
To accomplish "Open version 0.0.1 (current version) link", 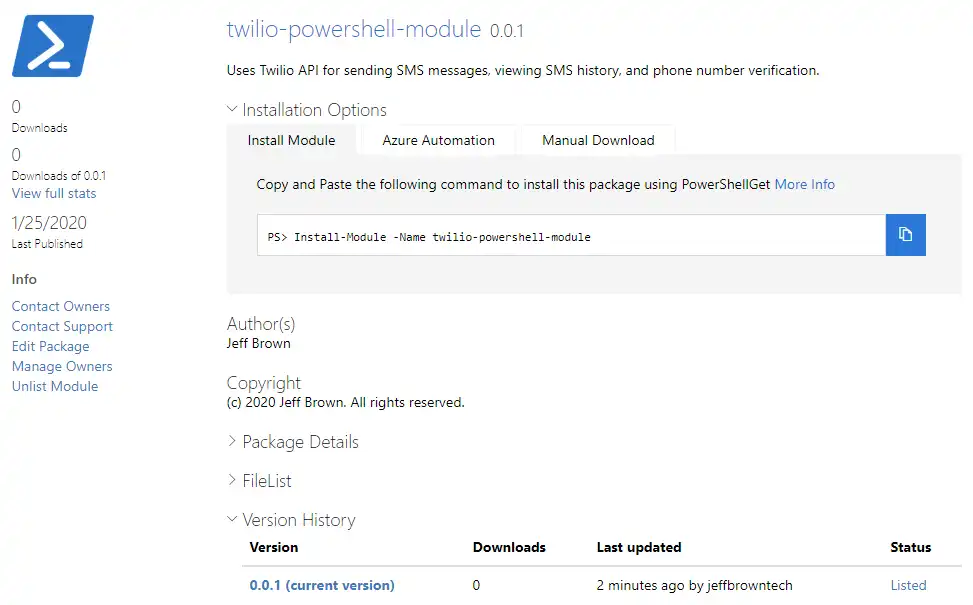I will [x=322, y=585].
